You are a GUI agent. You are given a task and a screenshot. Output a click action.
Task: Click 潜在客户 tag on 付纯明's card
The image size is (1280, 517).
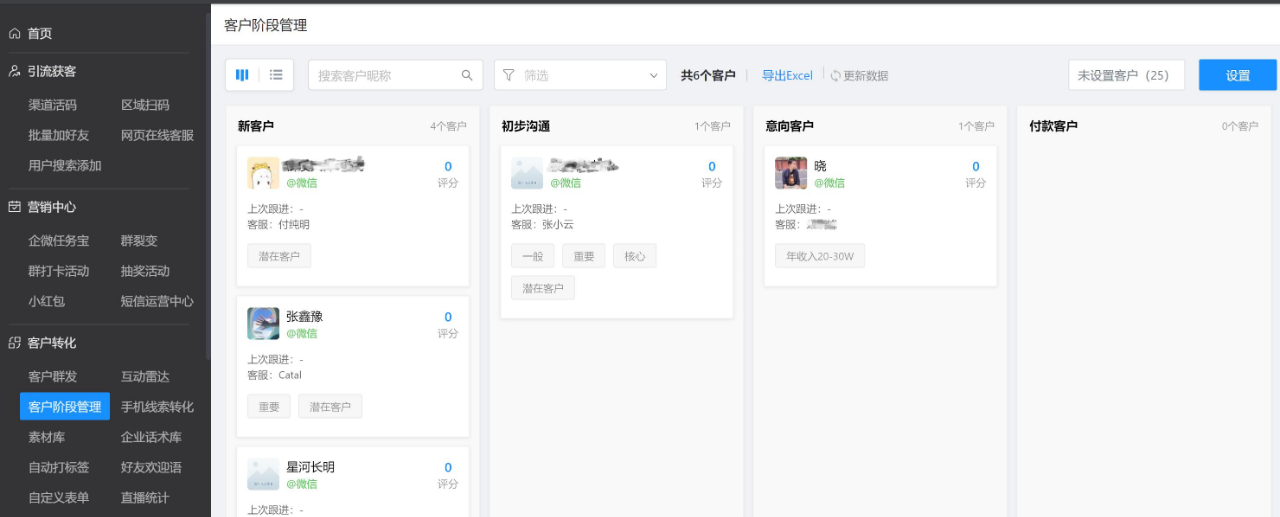(x=279, y=256)
